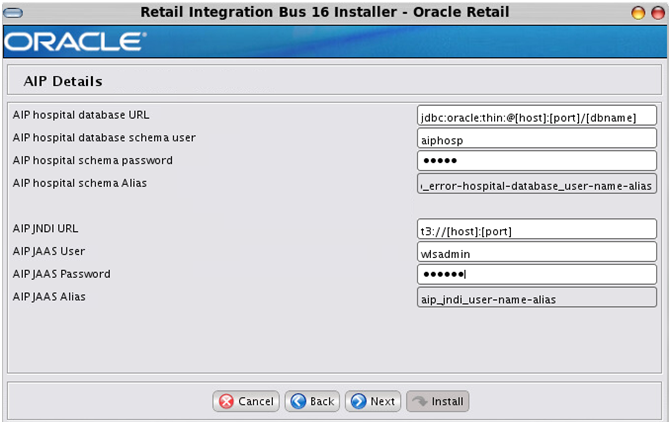
Task: Click the 'AIP hospital database schema user' label
Action: (104, 137)
